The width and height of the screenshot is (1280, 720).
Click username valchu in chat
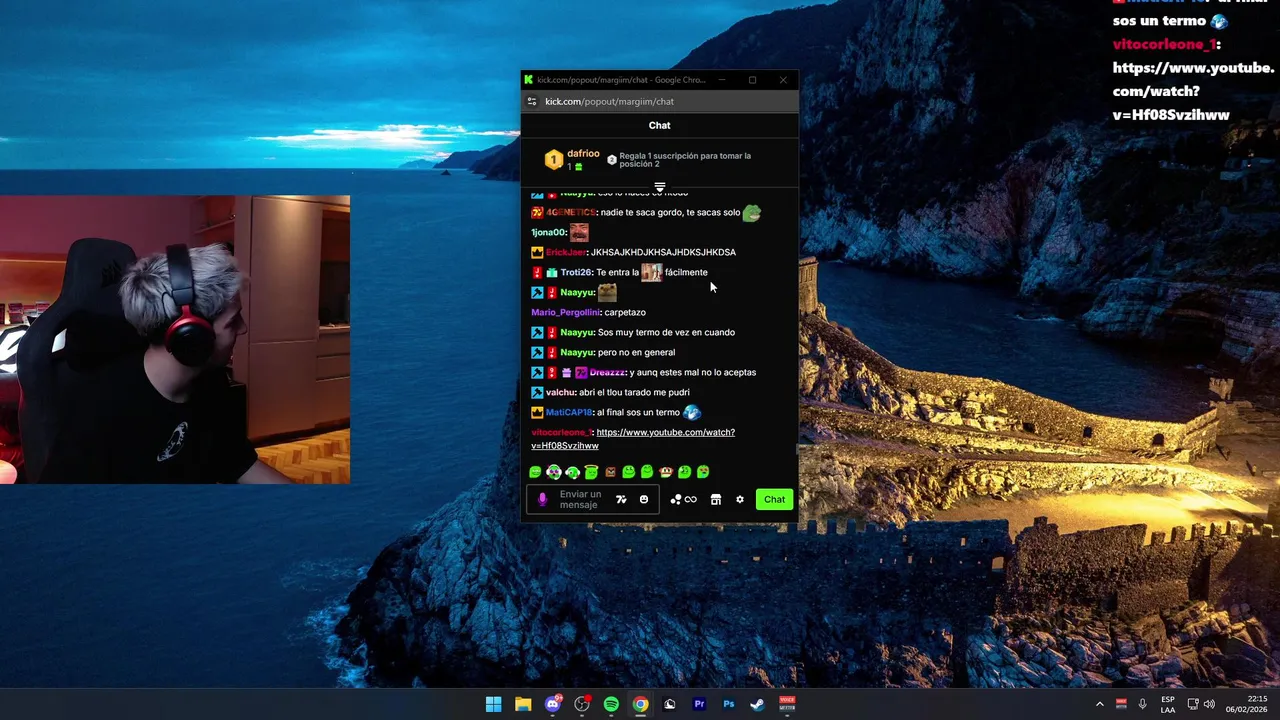(x=560, y=392)
